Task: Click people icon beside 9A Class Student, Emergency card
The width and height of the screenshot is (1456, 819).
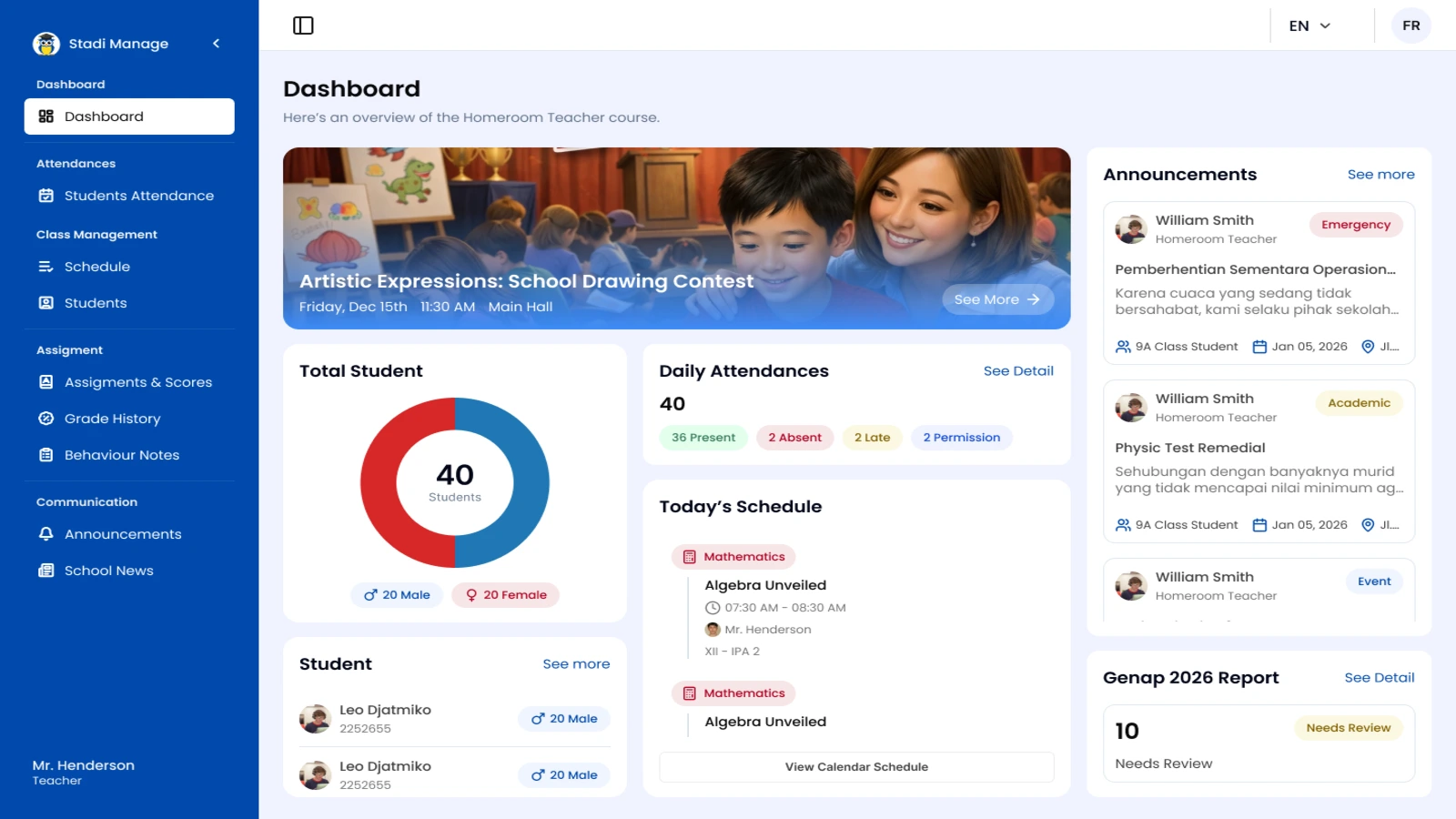Action: click(1123, 347)
